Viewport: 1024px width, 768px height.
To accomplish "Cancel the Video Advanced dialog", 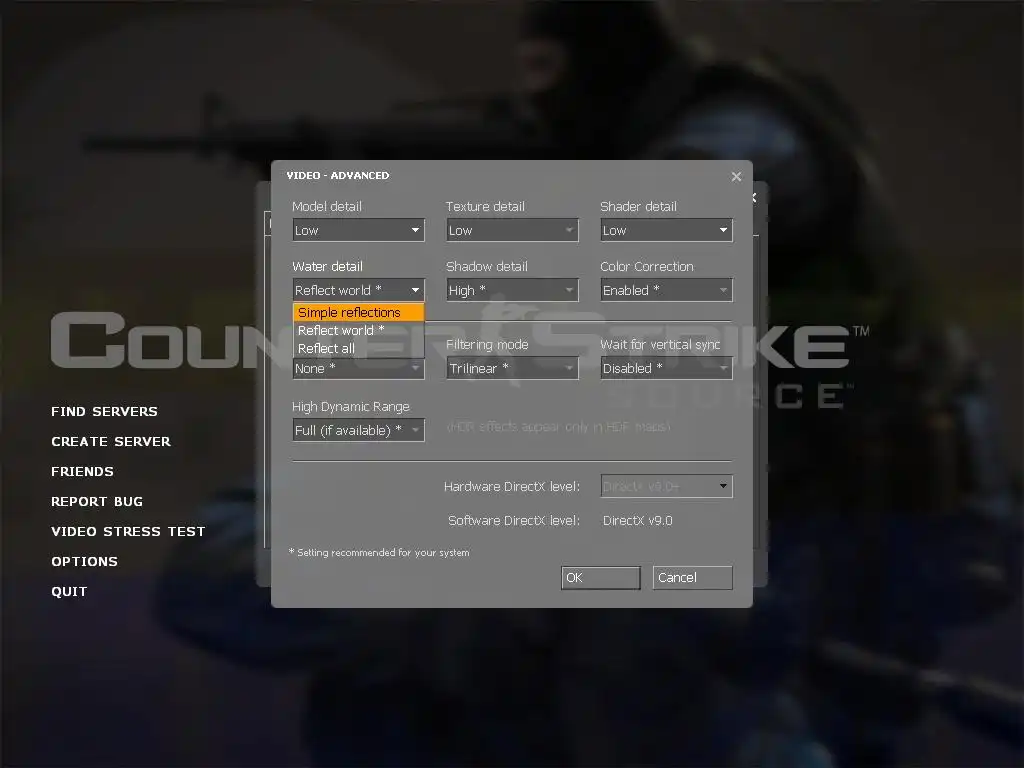I will tap(692, 577).
